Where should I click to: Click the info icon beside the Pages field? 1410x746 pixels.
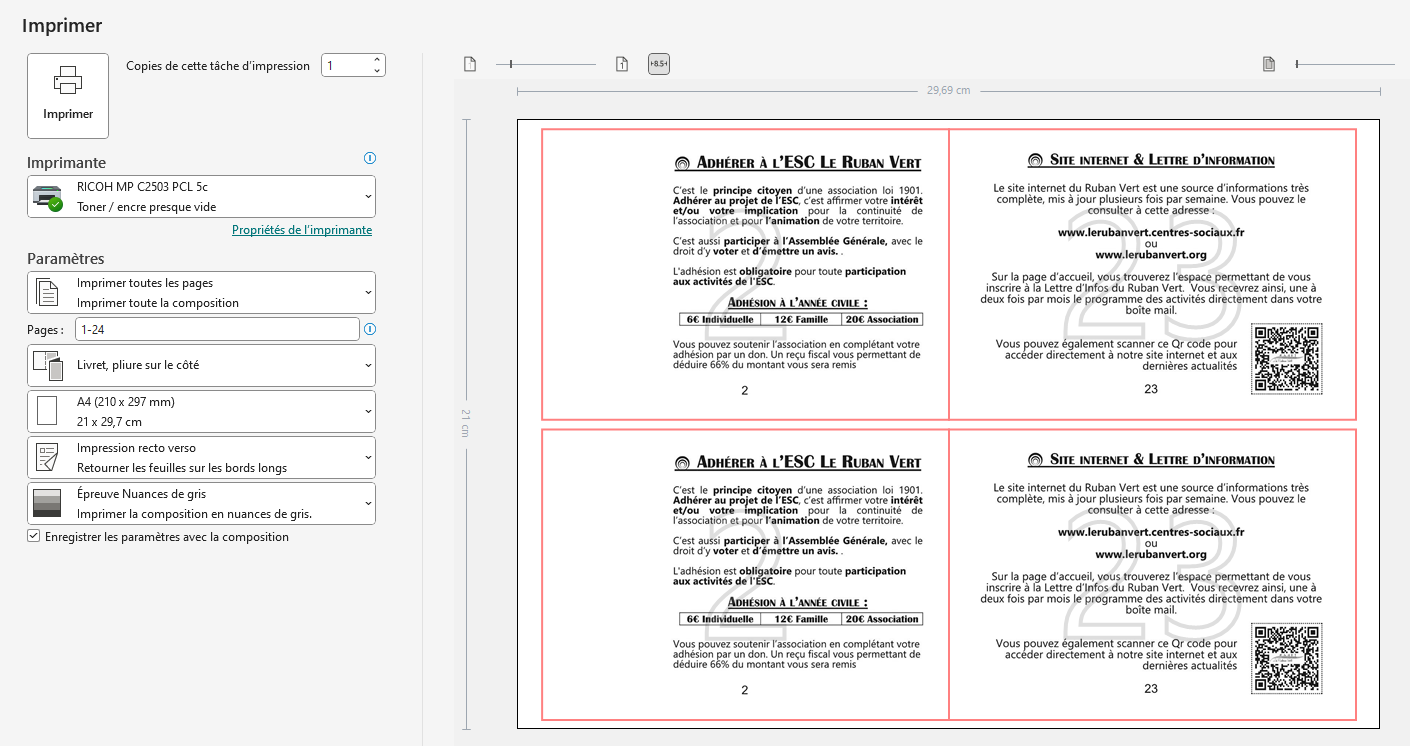(370, 329)
